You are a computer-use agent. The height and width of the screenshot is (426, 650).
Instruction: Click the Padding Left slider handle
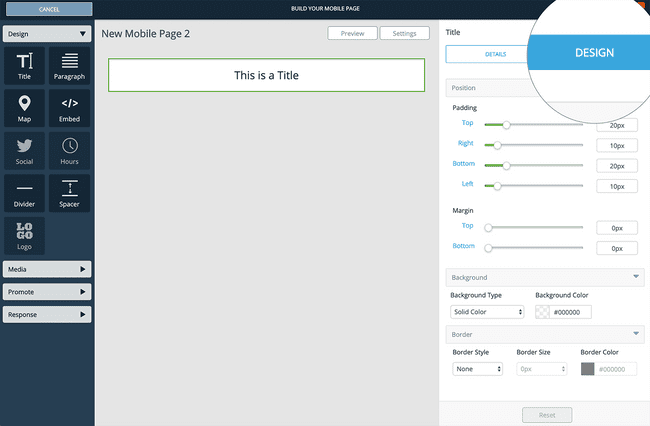click(497, 186)
